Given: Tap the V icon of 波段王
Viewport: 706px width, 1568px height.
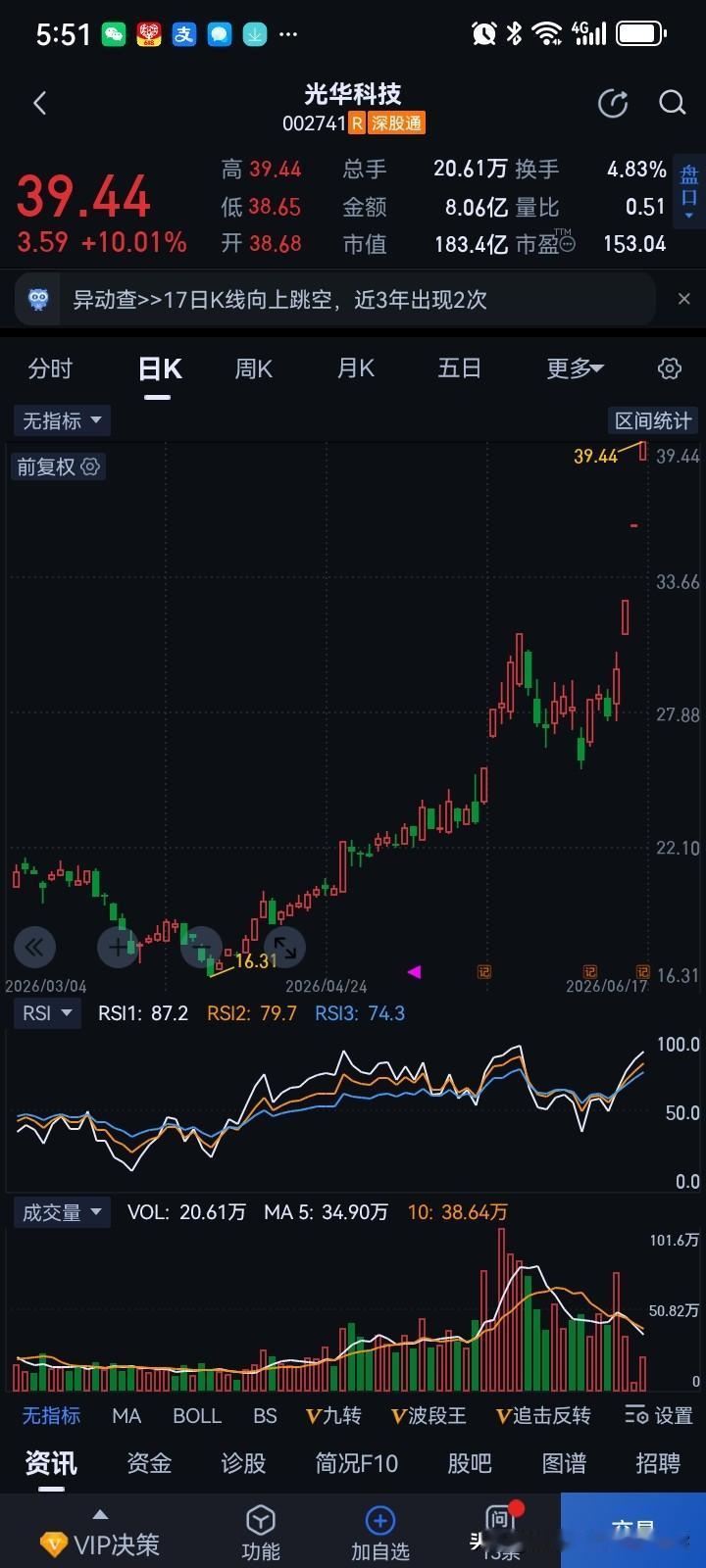Looking at the screenshot, I should pyautogui.click(x=399, y=1416).
